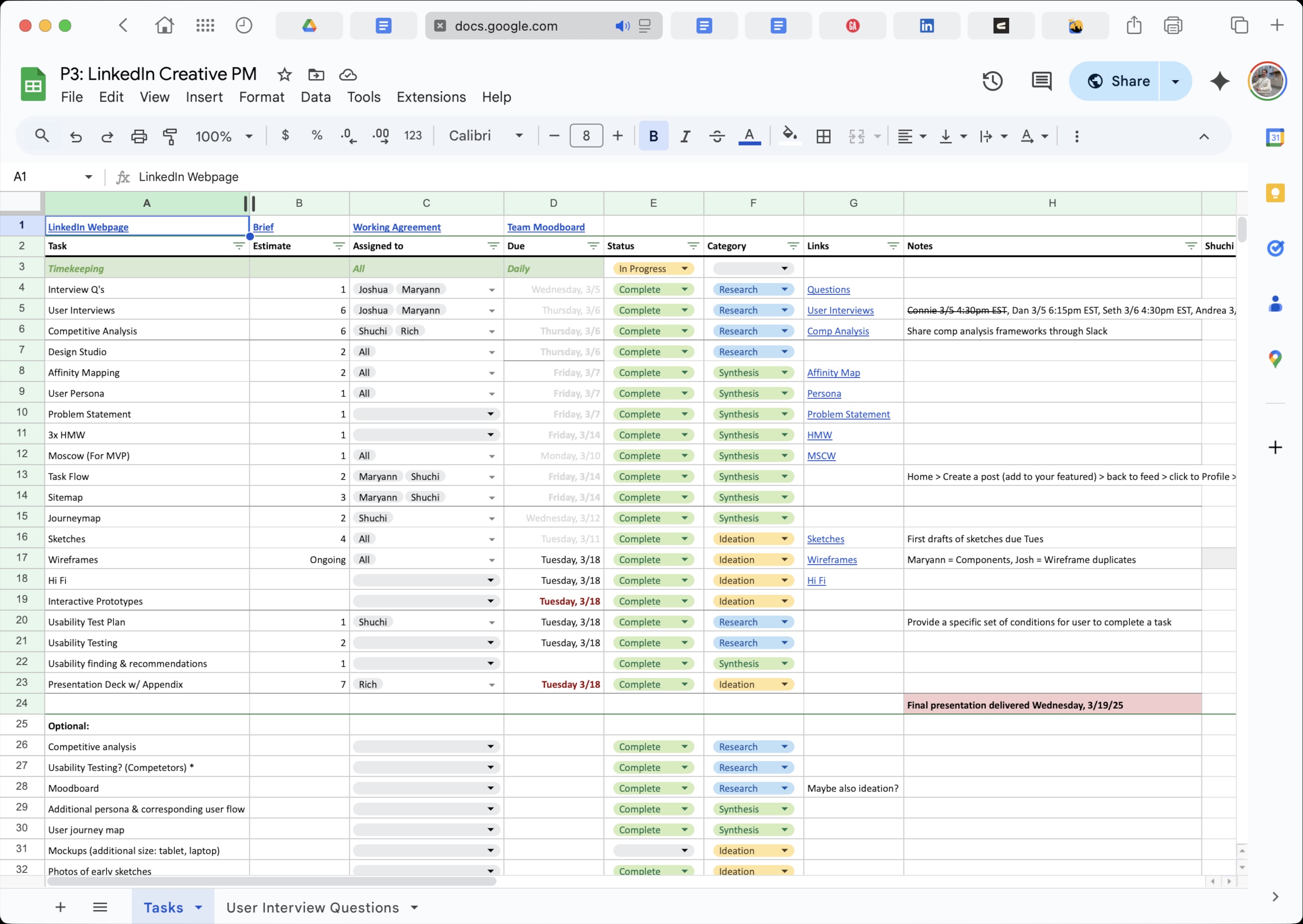Image resolution: width=1303 pixels, height=924 pixels.
Task: Select the paint format tool
Action: pyautogui.click(x=170, y=137)
